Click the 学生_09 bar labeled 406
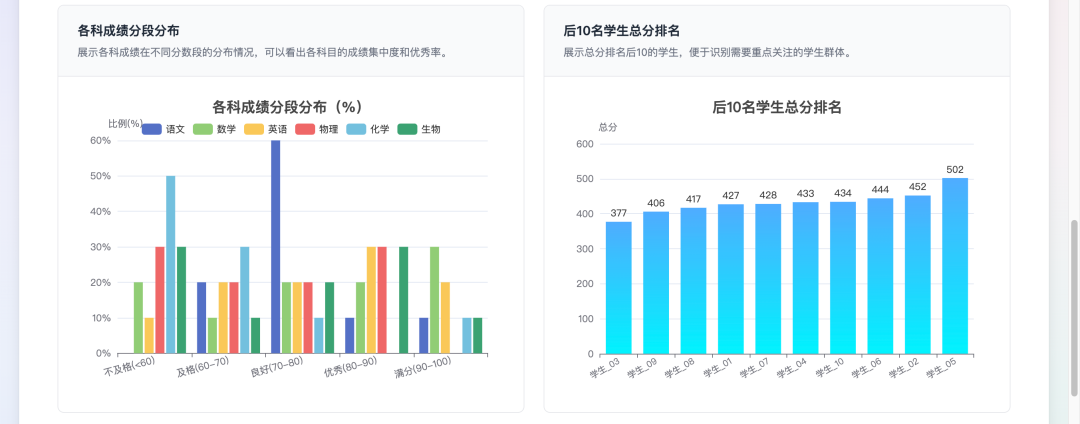This screenshot has height=424, width=1080. (656, 282)
